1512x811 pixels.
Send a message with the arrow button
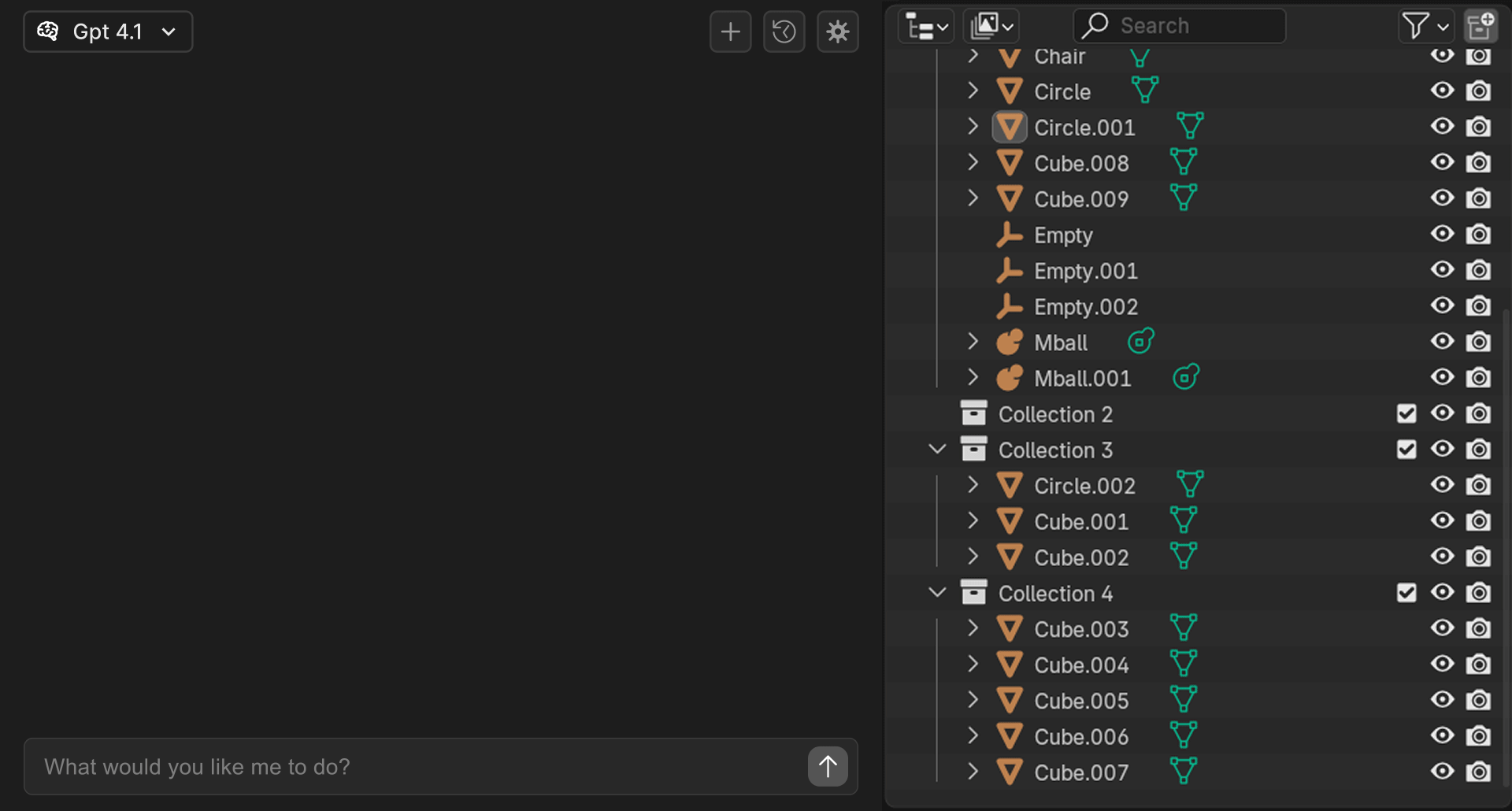click(828, 766)
